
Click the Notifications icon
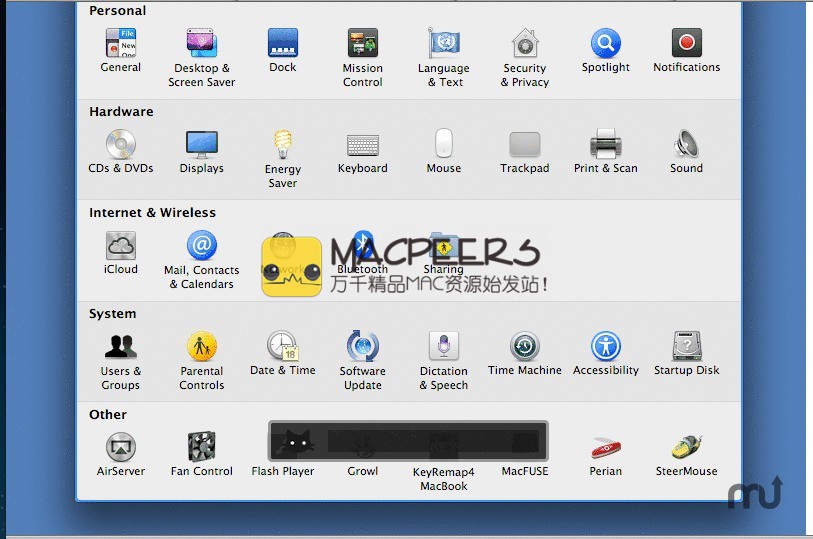[687, 44]
